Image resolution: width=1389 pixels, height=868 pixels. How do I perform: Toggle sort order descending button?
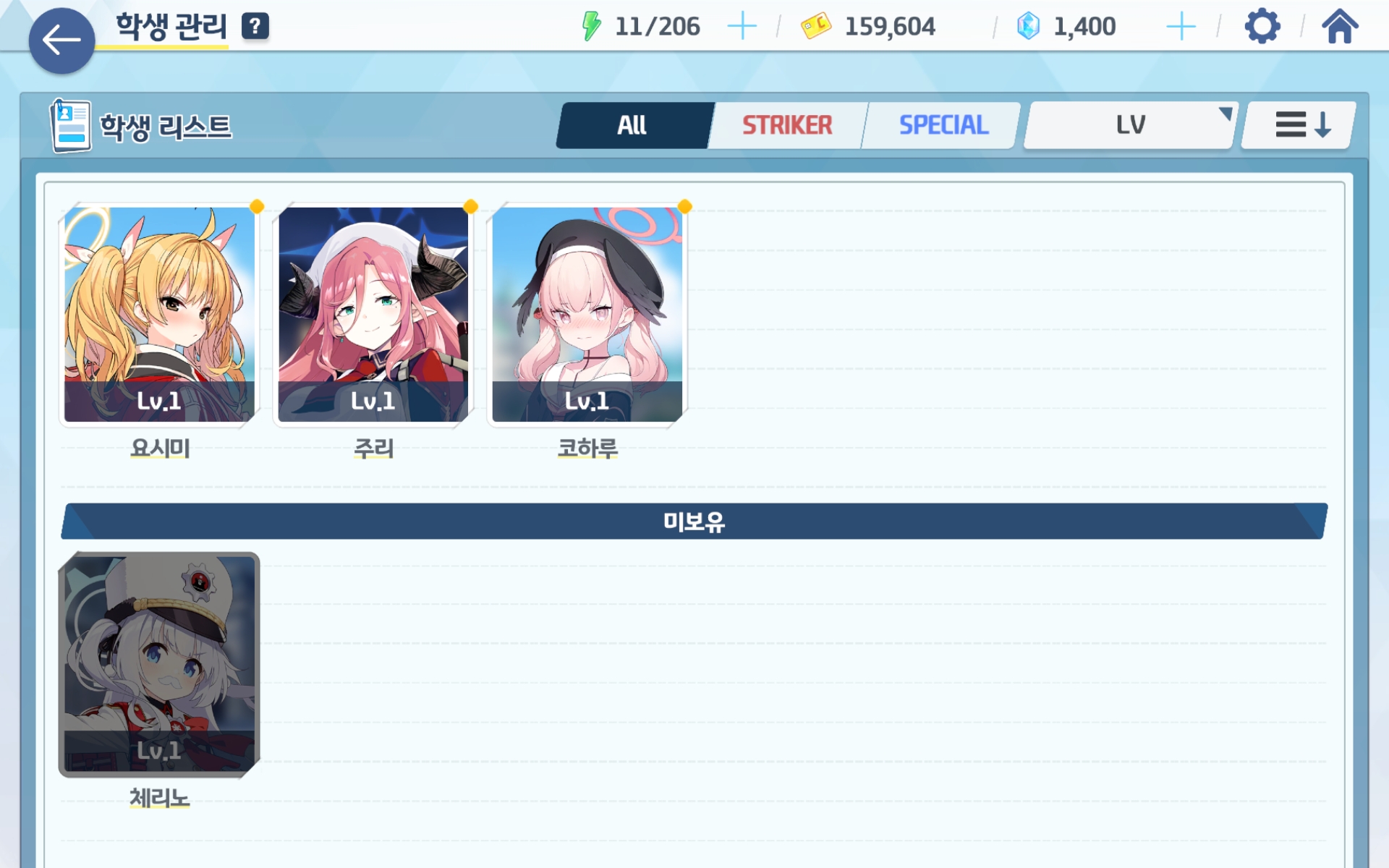point(1299,125)
